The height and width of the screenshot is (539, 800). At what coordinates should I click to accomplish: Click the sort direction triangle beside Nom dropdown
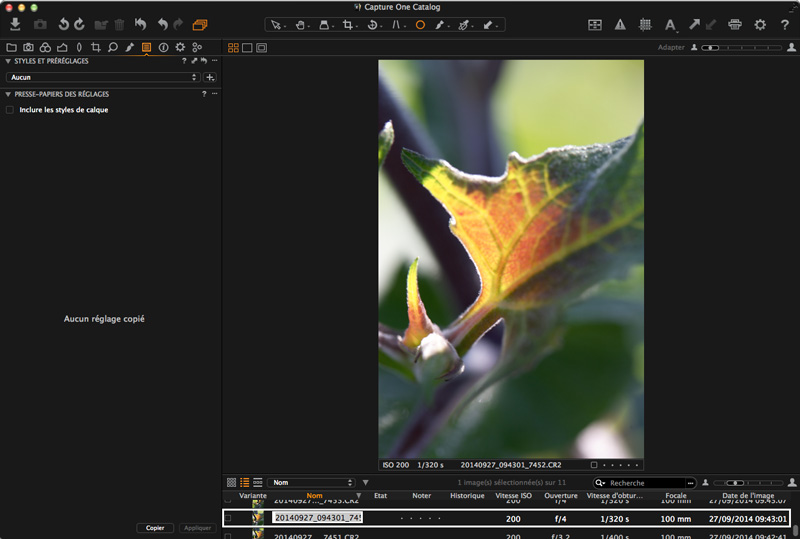(365, 482)
